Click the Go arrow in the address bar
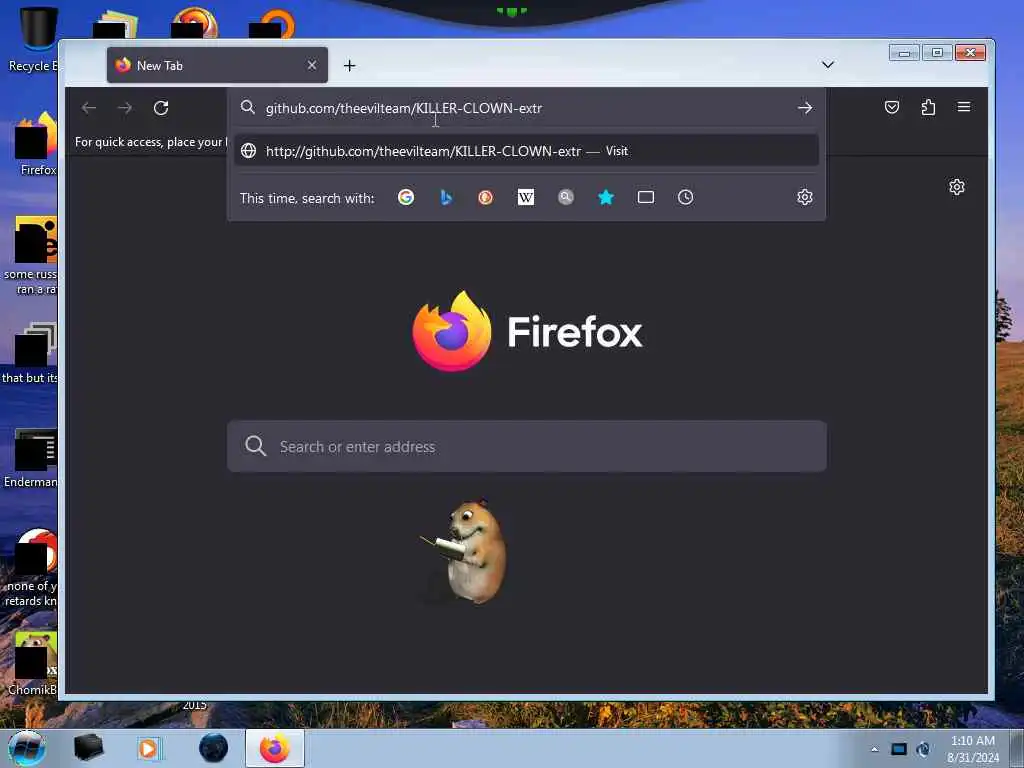This screenshot has height=768, width=1024. click(x=805, y=108)
